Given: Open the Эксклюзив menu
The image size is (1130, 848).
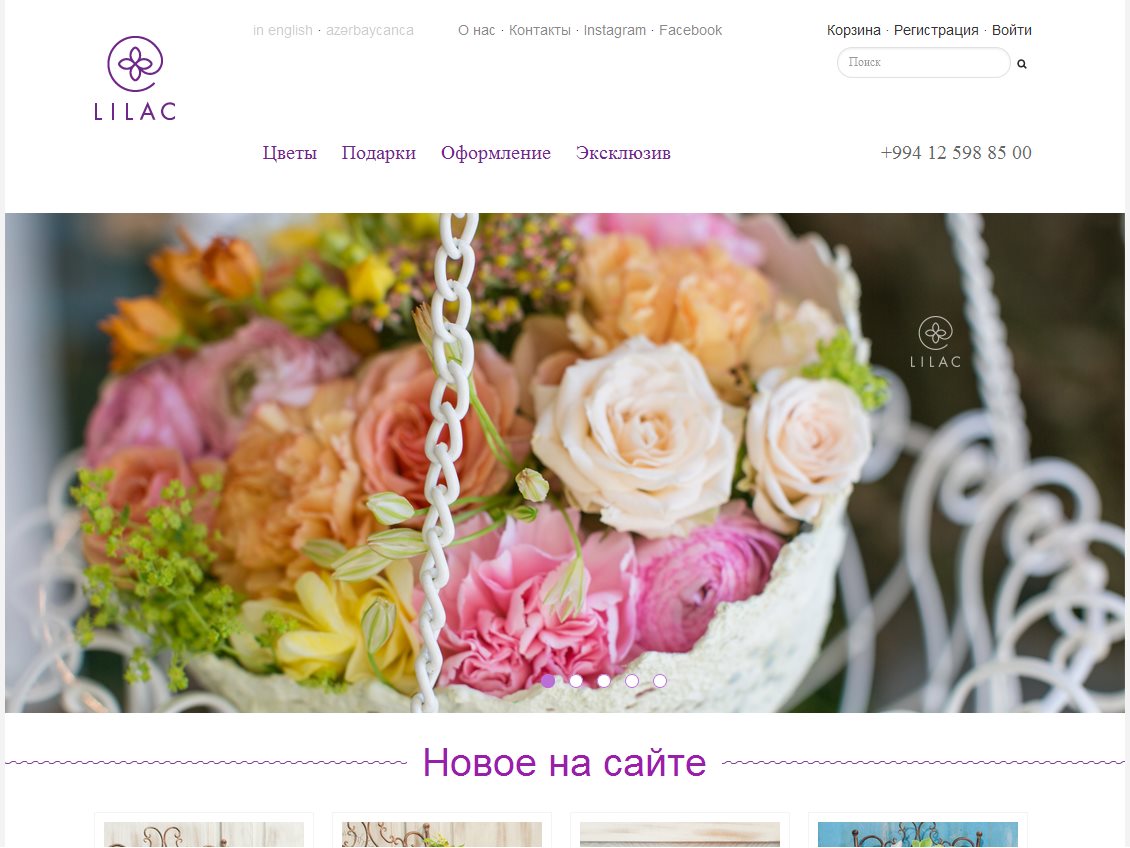Looking at the screenshot, I should pos(623,153).
